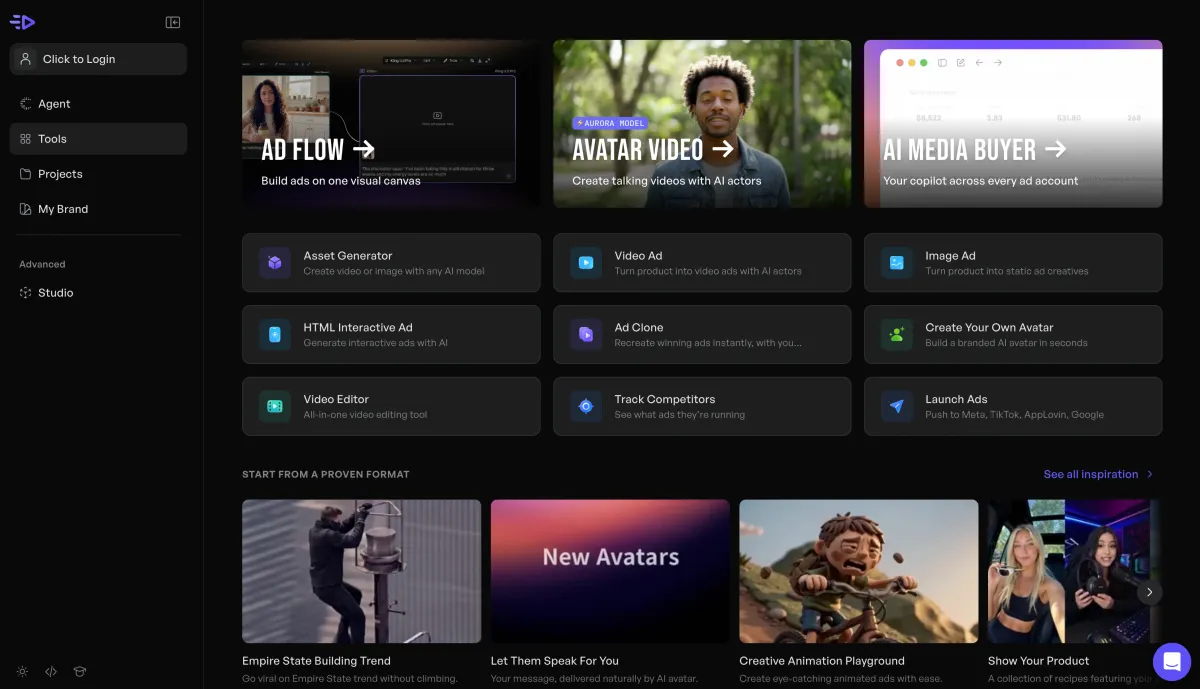The width and height of the screenshot is (1200, 689).
Task: Click the Click to Login button
Action: (98, 59)
